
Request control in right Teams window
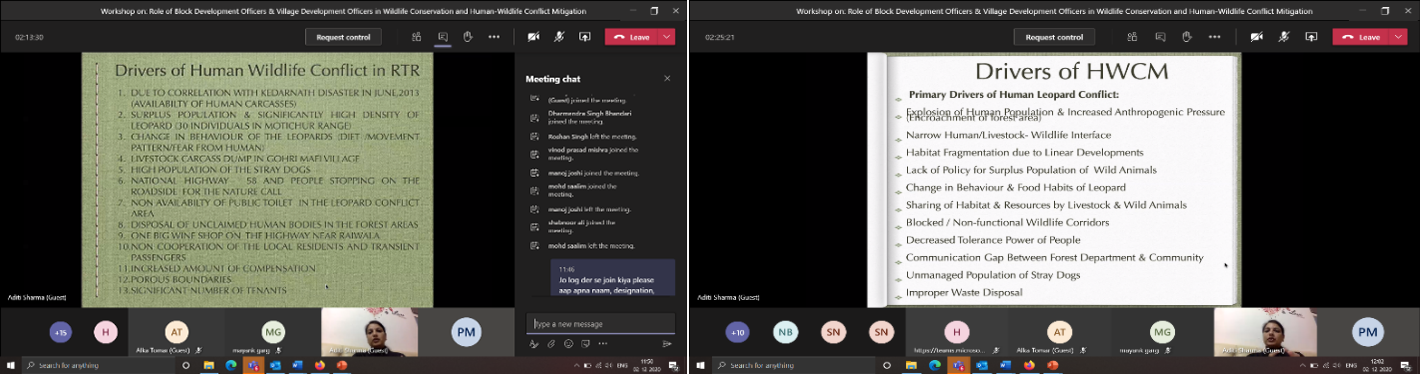(1054, 37)
